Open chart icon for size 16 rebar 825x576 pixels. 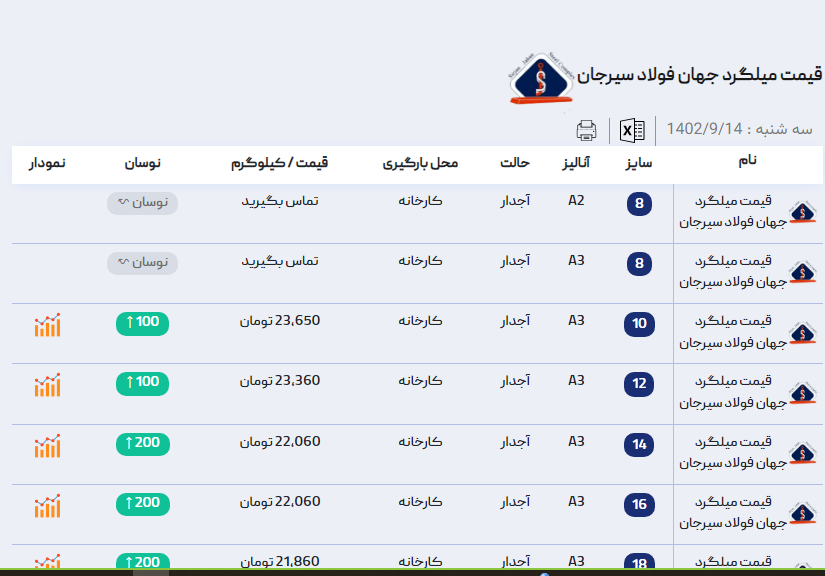[x=47, y=506]
